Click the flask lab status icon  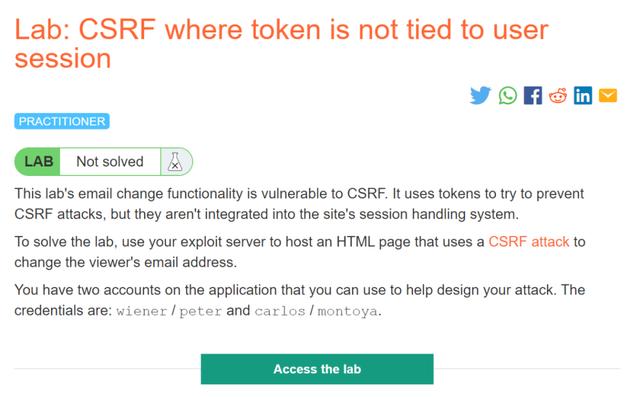176,162
